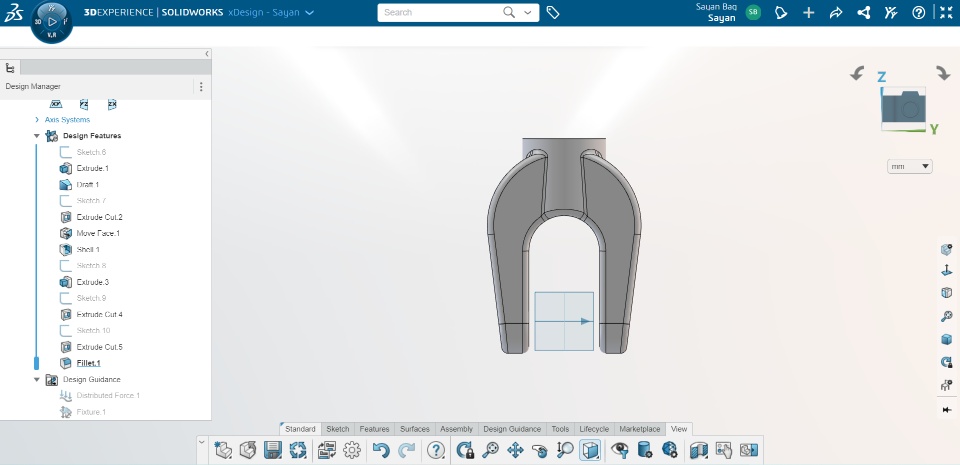Click the SB user avatar
Image resolution: width=960 pixels, height=465 pixels.
click(x=753, y=12)
